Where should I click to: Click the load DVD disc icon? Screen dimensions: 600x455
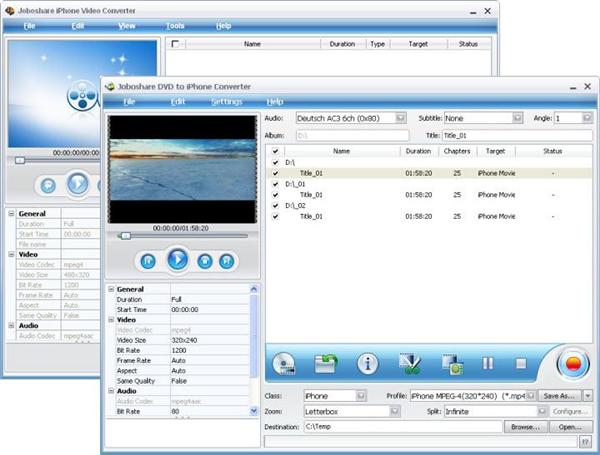285,365
